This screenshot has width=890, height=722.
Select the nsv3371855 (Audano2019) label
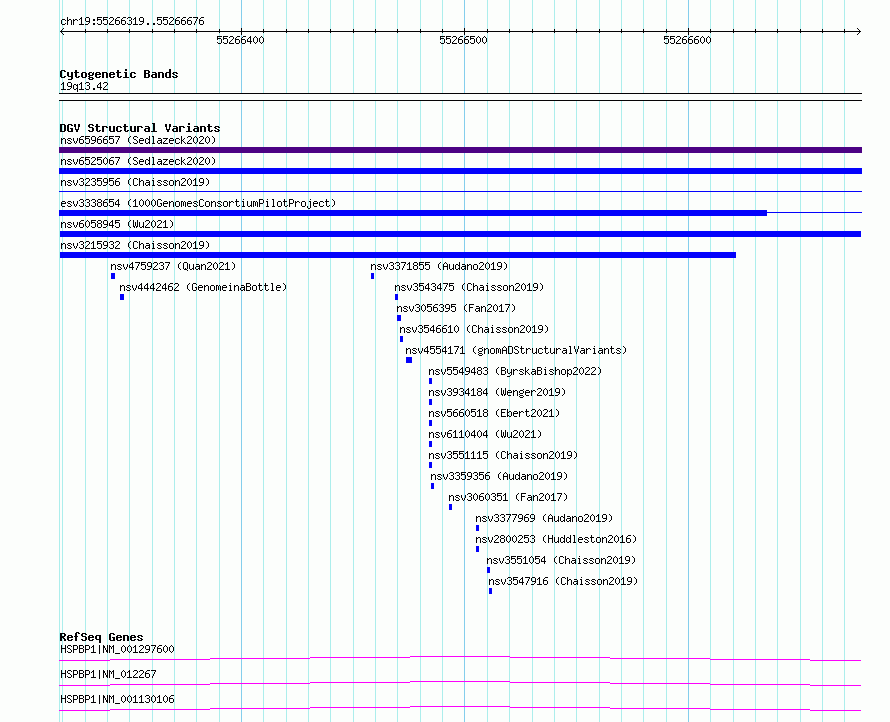point(439,266)
